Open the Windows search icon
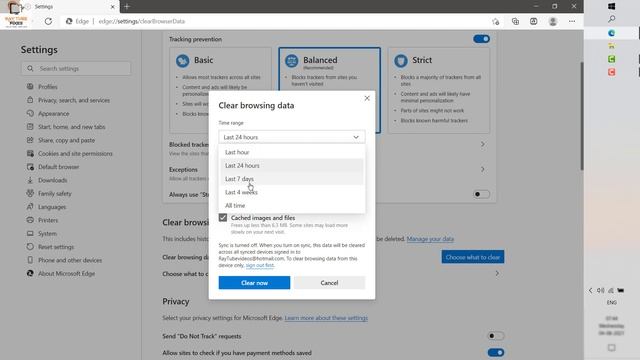The image size is (640, 360). click(611, 19)
